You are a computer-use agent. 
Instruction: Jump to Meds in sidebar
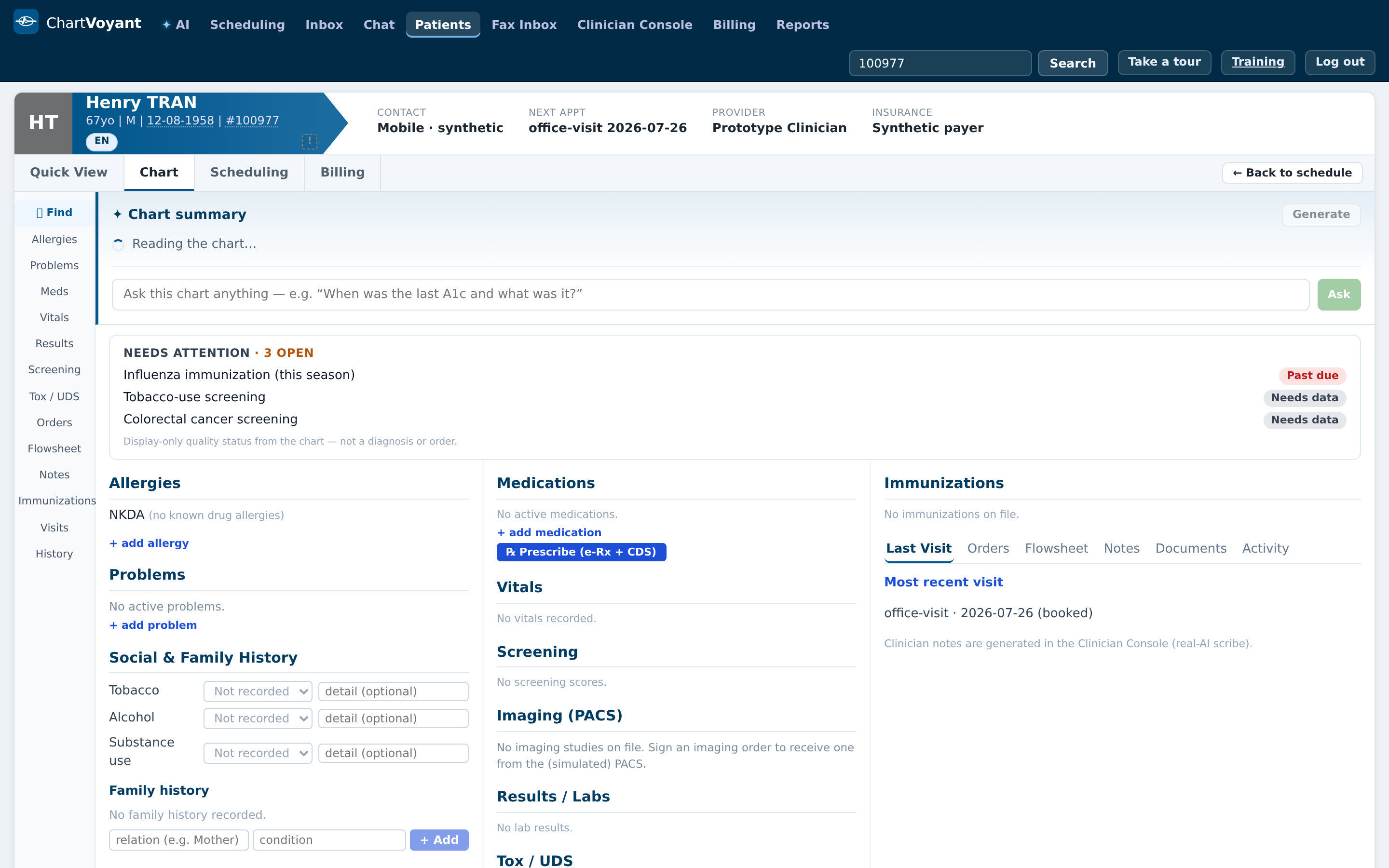pyautogui.click(x=54, y=292)
